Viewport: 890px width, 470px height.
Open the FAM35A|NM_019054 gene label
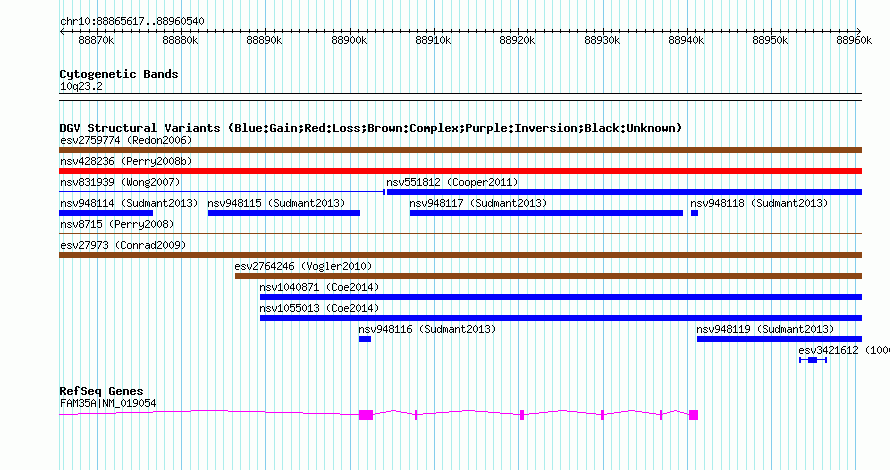click(x=108, y=404)
